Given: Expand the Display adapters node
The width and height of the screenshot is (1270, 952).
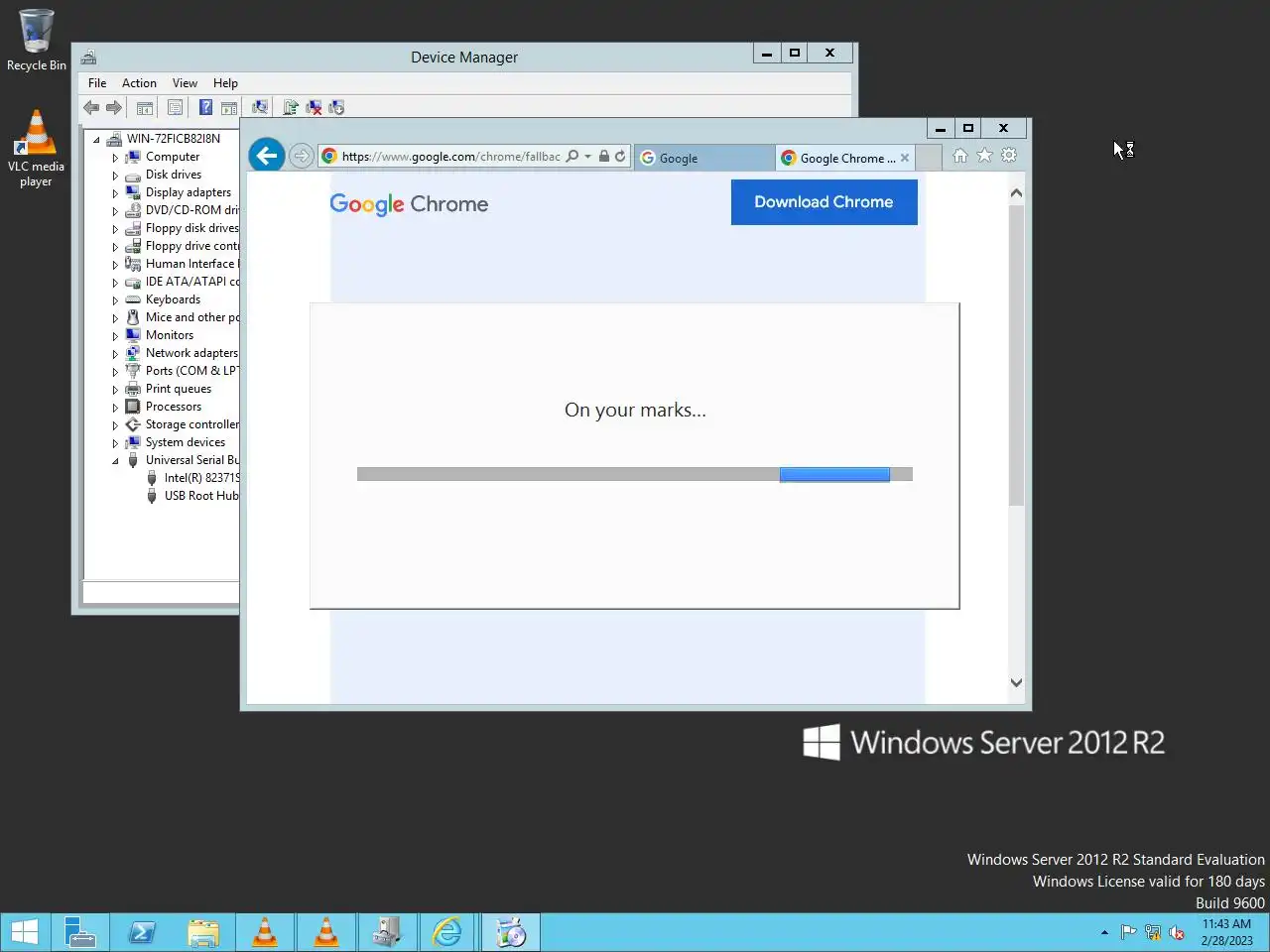Looking at the screenshot, I should pos(115,193).
